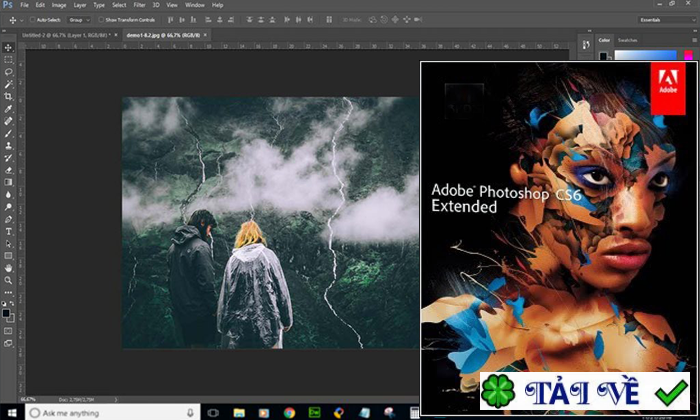Open the Essentials workspace dropdown

pos(660,19)
